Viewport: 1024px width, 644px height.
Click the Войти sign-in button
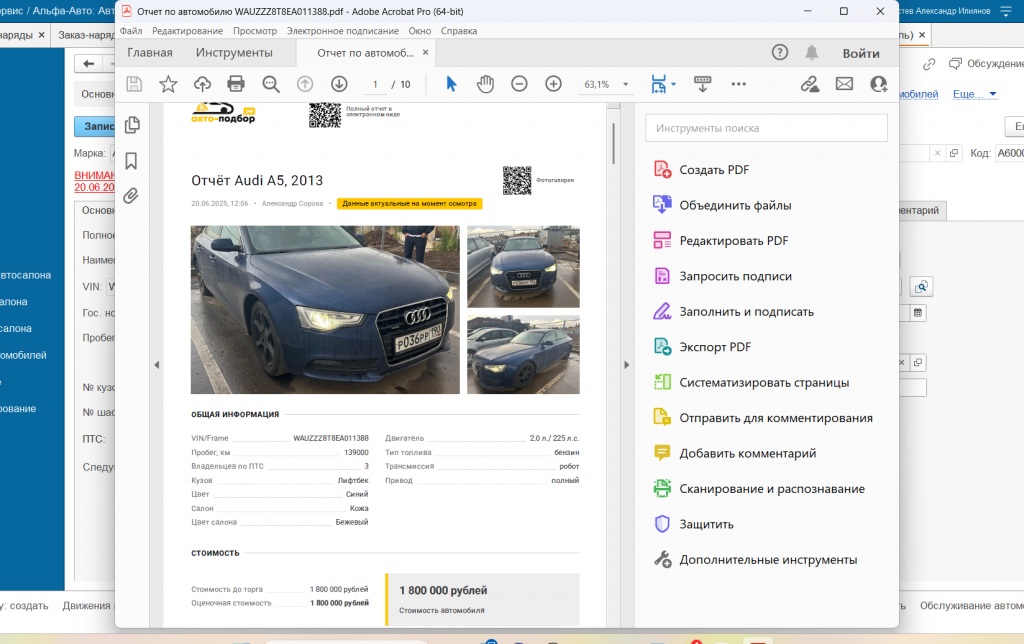click(x=860, y=53)
